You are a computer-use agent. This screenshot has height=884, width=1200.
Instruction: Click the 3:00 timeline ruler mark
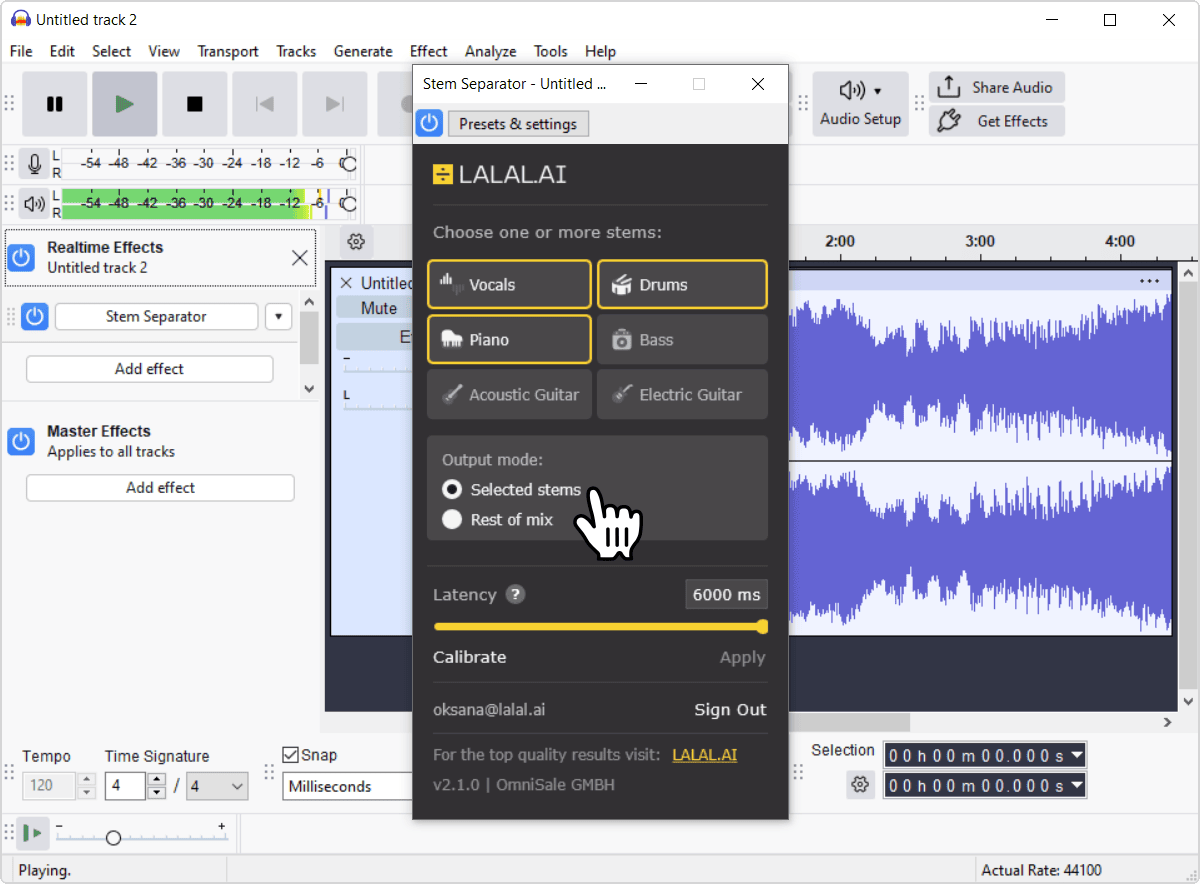(980, 241)
